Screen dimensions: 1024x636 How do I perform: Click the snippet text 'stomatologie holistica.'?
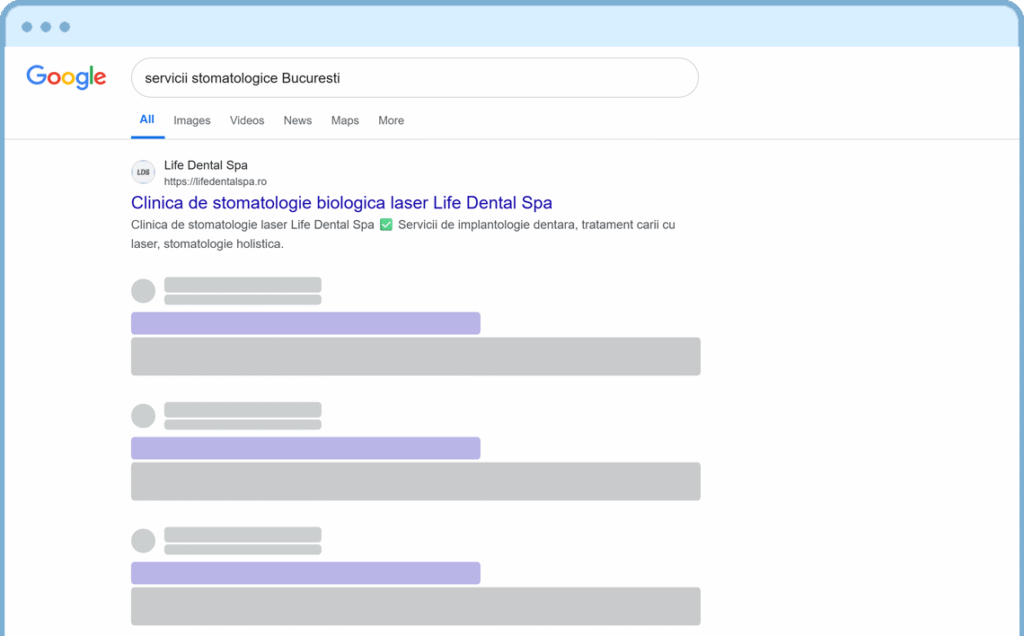pyautogui.click(x=223, y=244)
